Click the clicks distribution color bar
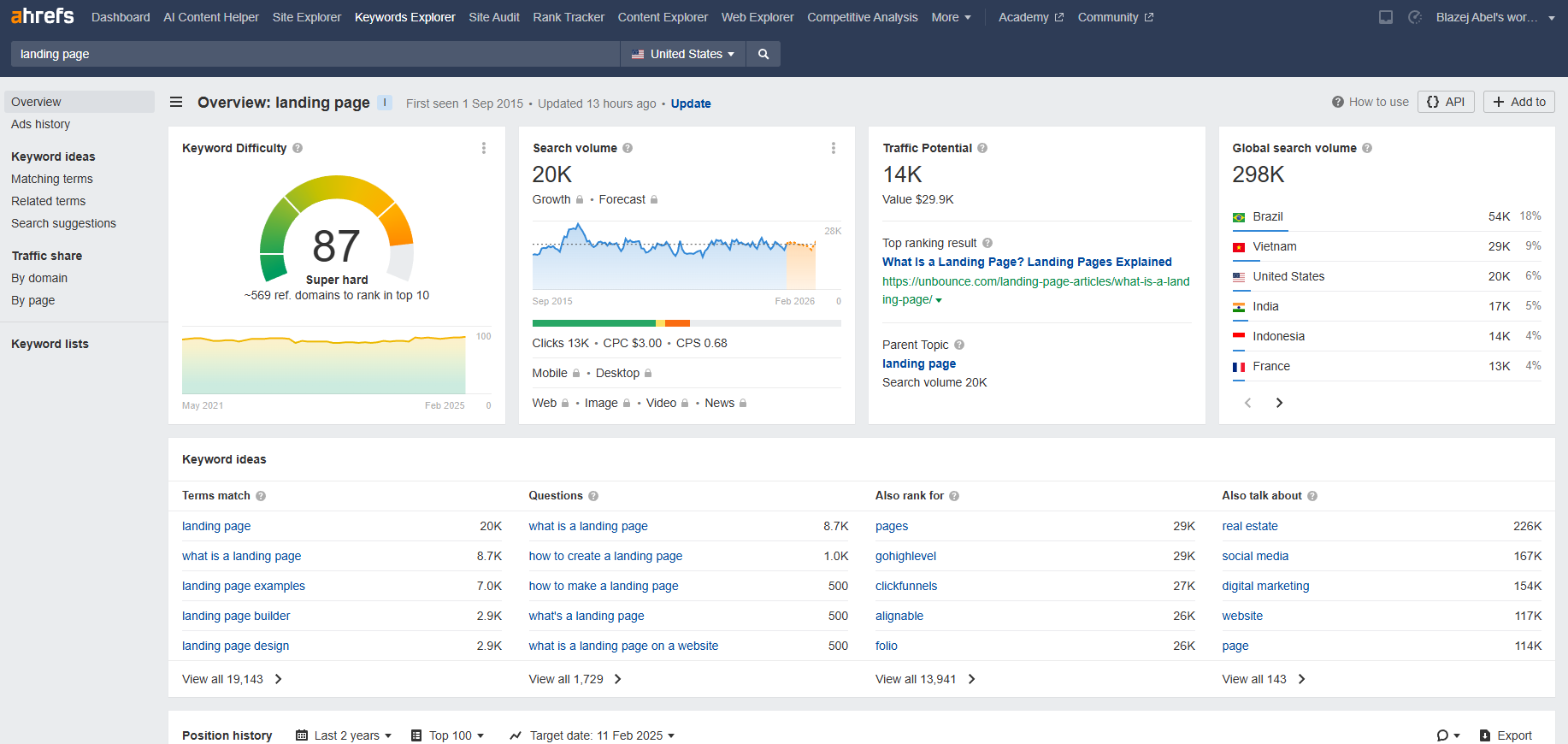The image size is (1568, 744). (x=687, y=323)
